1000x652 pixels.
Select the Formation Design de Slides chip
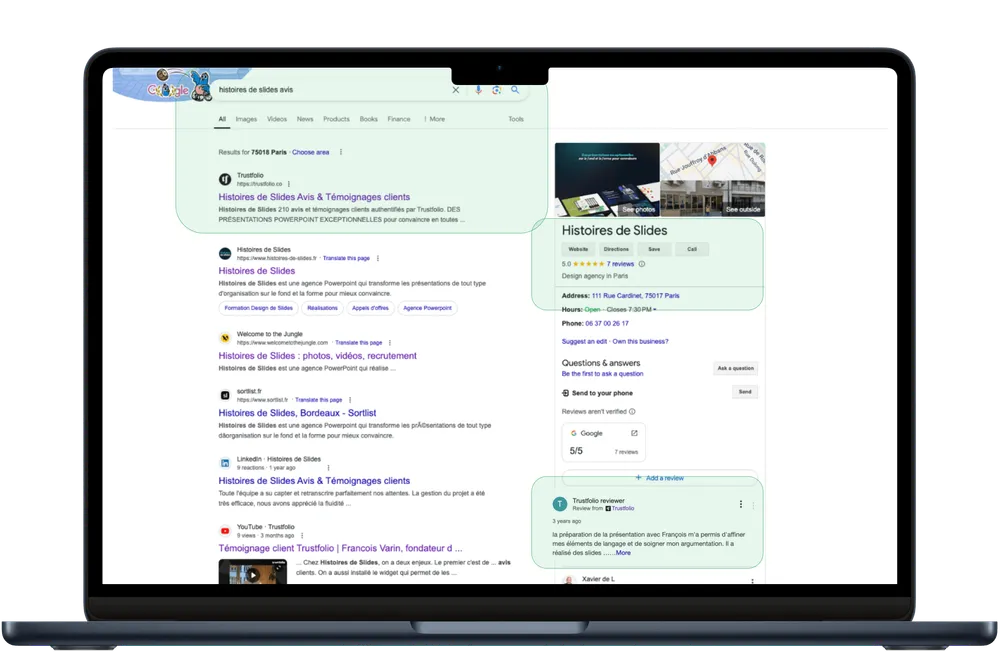258,308
